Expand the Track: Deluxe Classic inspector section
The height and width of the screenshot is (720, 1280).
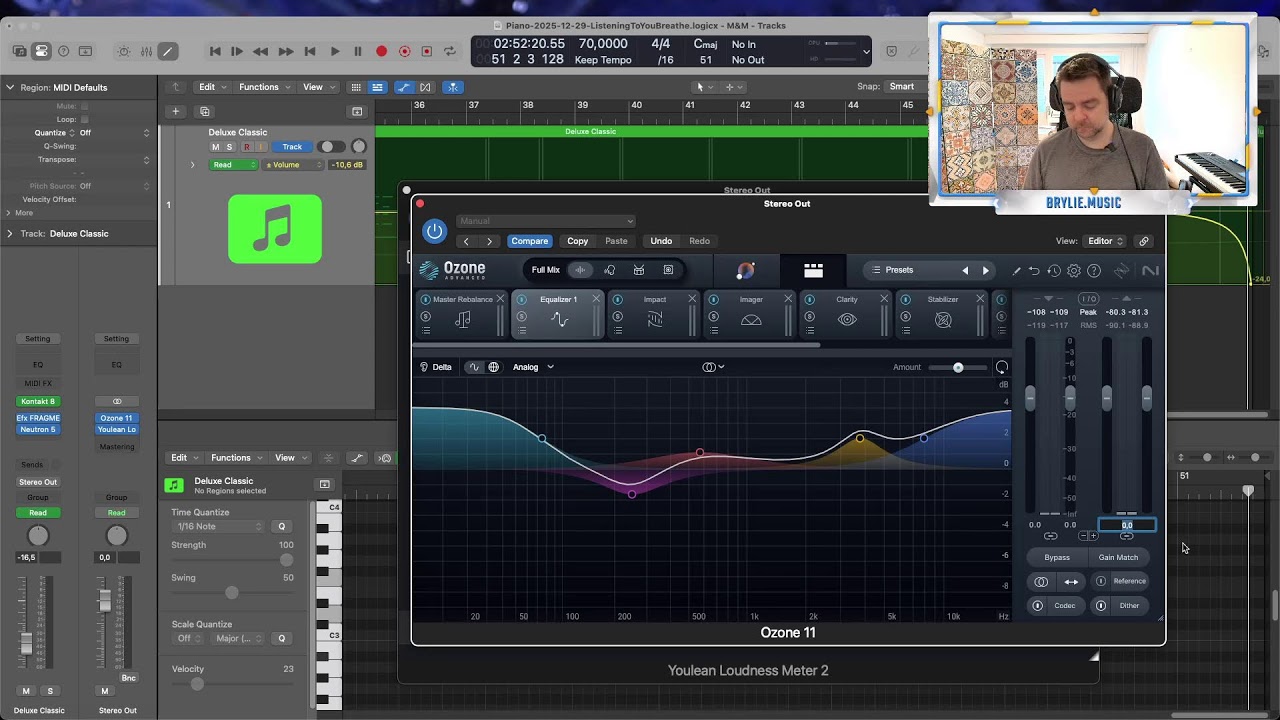tap(10, 234)
